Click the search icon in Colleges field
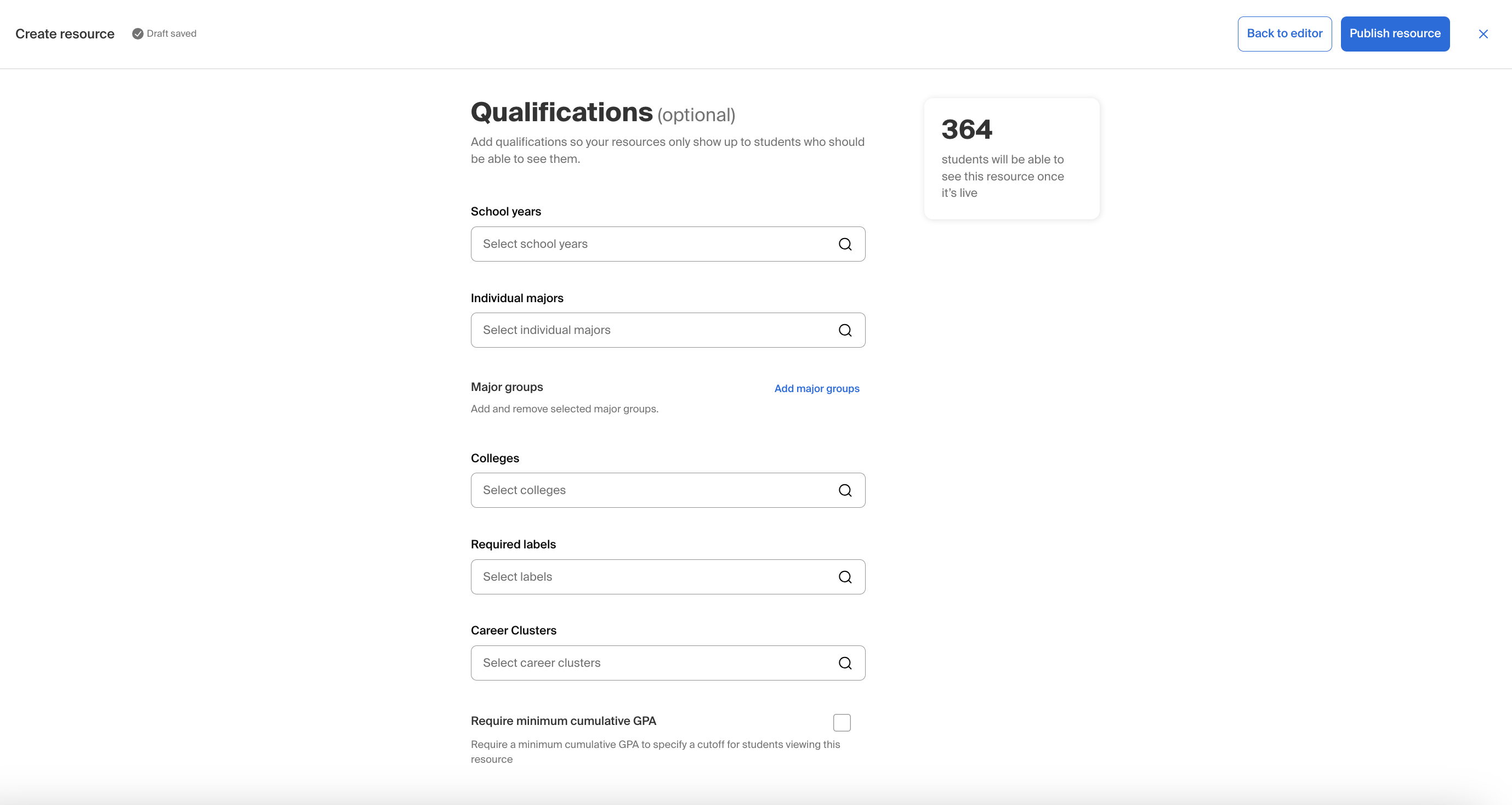The image size is (1512, 805). (x=845, y=490)
